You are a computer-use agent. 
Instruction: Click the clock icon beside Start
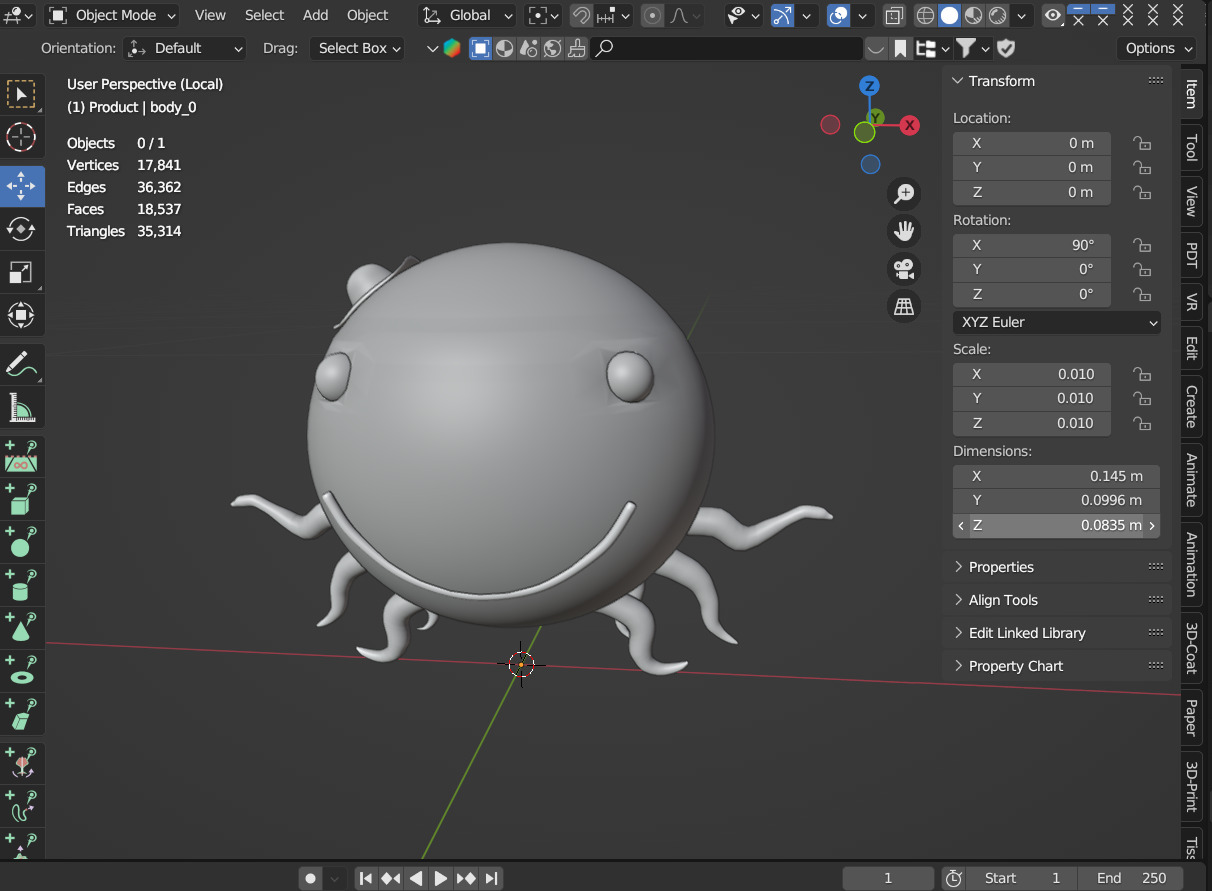coord(953,878)
